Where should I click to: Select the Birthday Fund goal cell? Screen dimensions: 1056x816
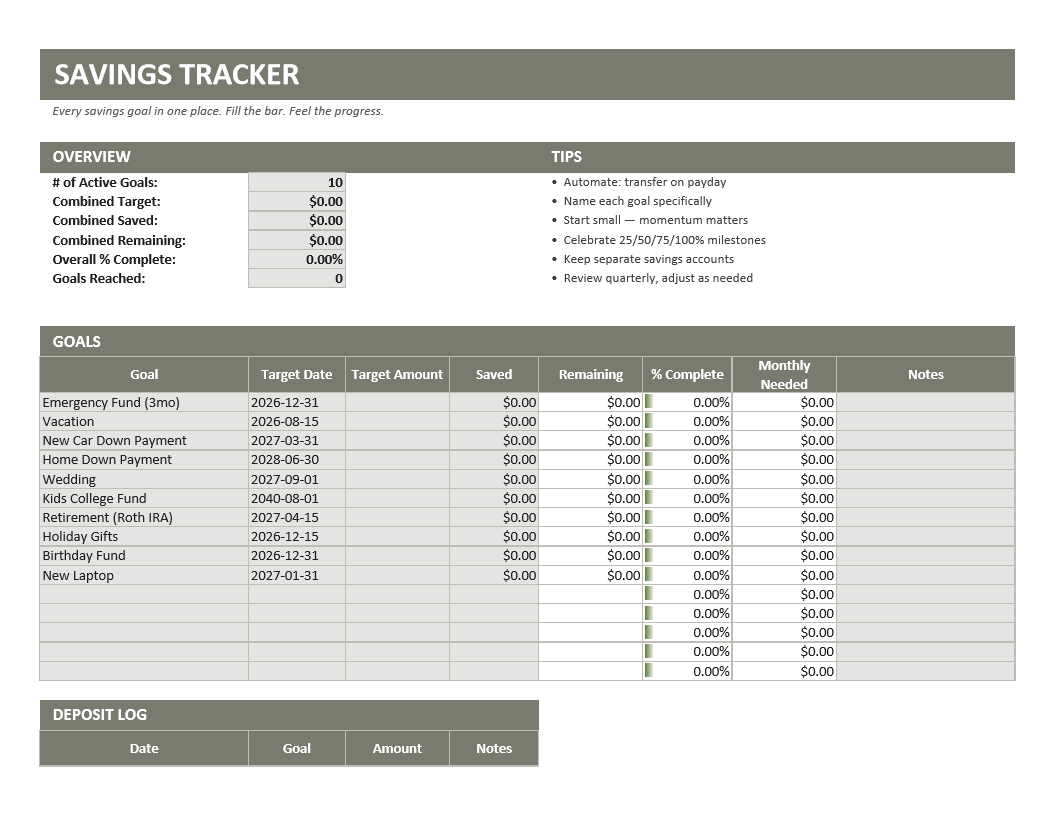pyautogui.click(x=144, y=555)
